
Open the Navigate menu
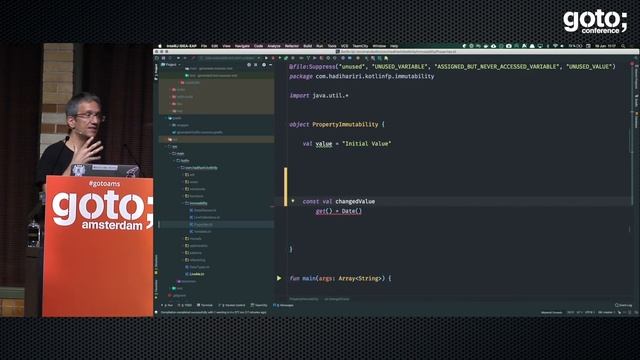(x=242, y=46)
